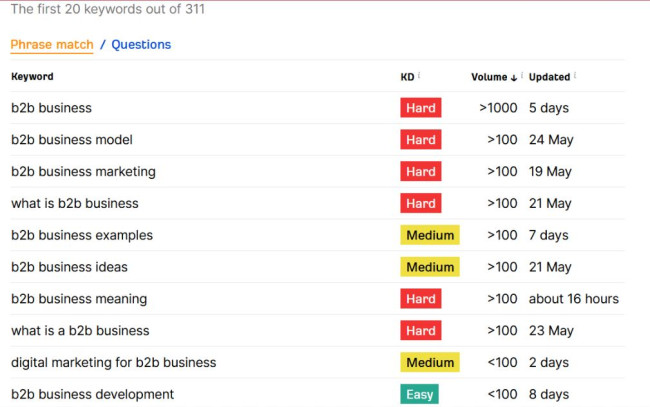Select the "b2b business marketing" keyword
Screen dimensions: 650x407
pyautogui.click(x=83, y=172)
